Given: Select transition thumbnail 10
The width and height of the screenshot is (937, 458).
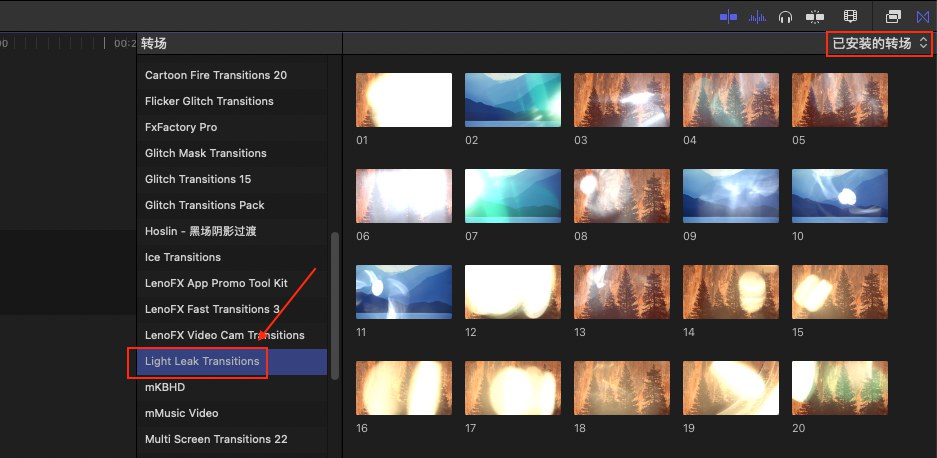Looking at the screenshot, I should [x=840, y=196].
